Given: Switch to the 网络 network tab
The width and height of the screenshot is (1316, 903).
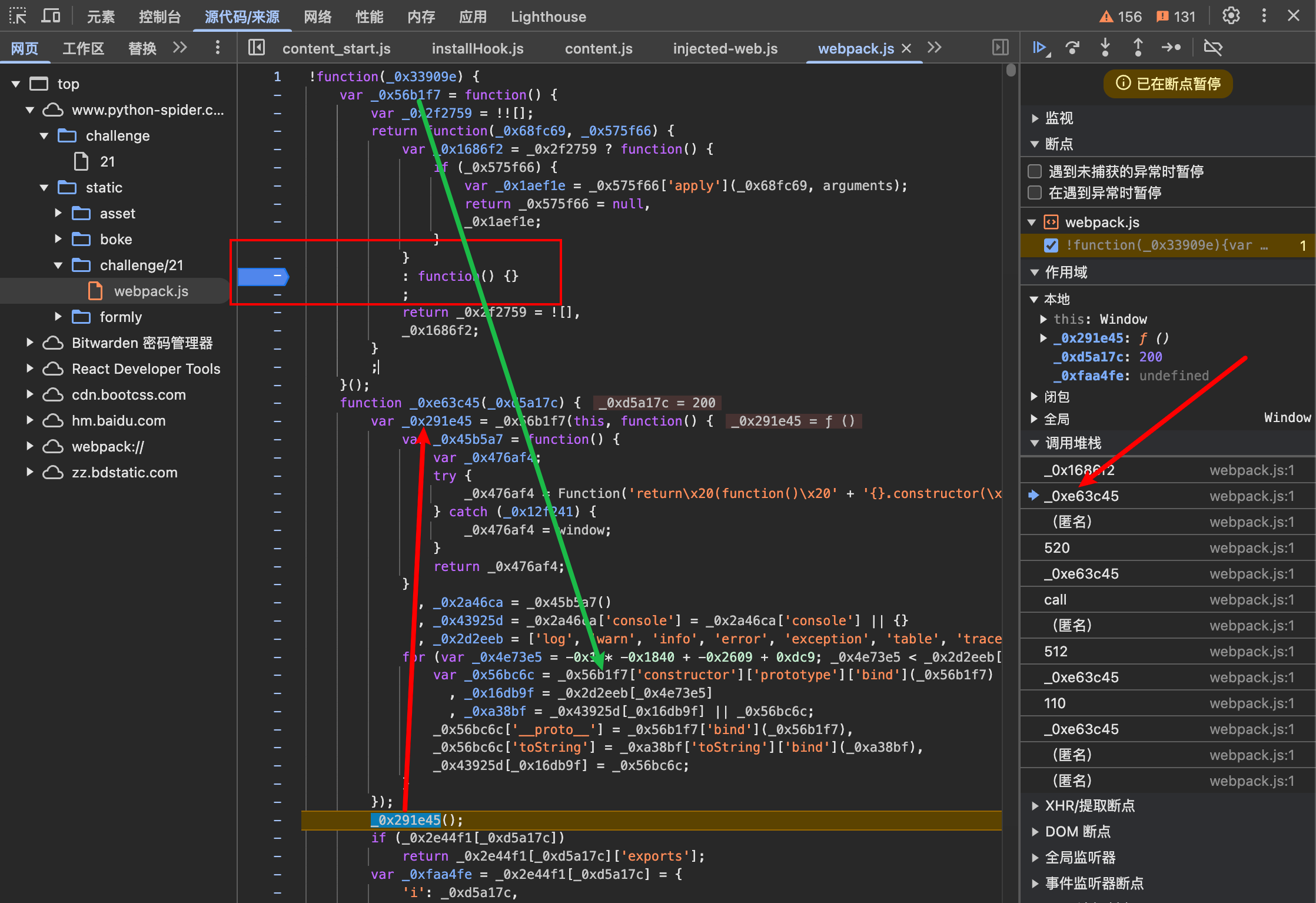Looking at the screenshot, I should (318, 17).
